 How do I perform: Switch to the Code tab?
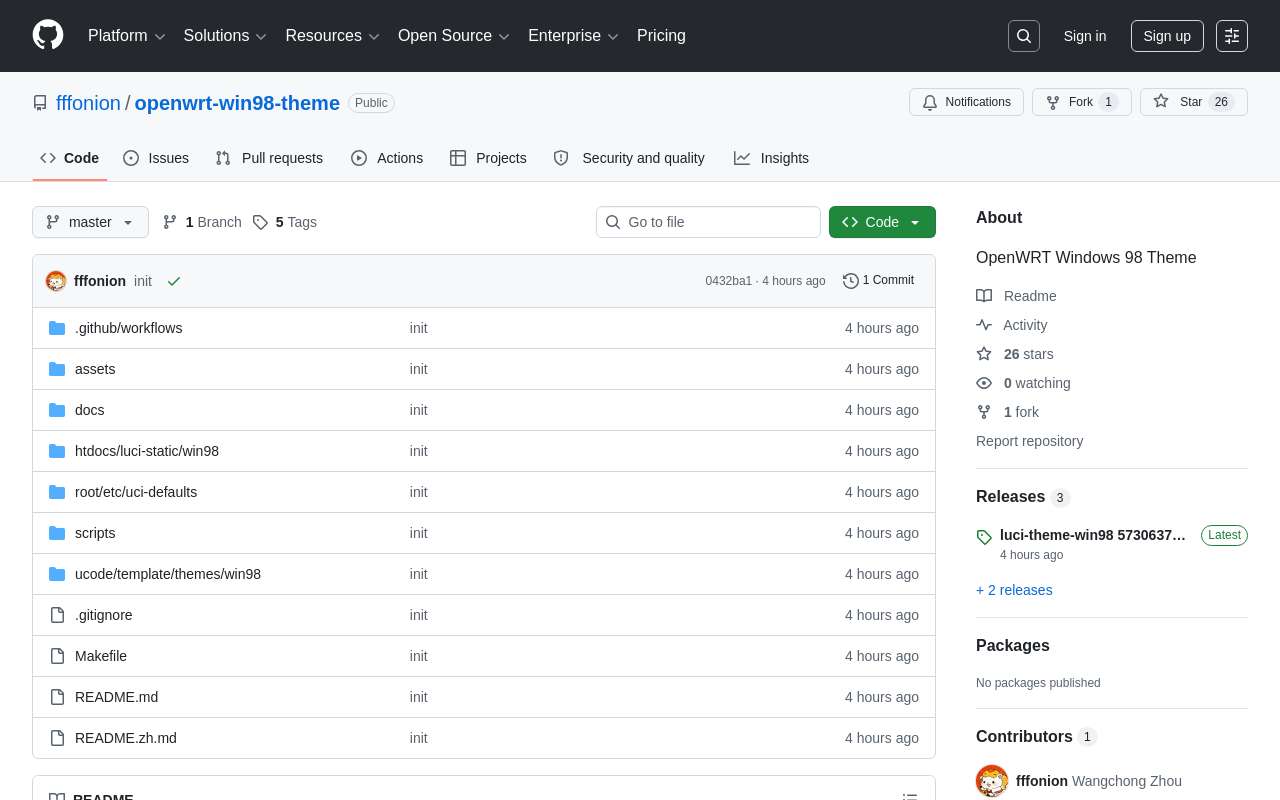coord(70,158)
